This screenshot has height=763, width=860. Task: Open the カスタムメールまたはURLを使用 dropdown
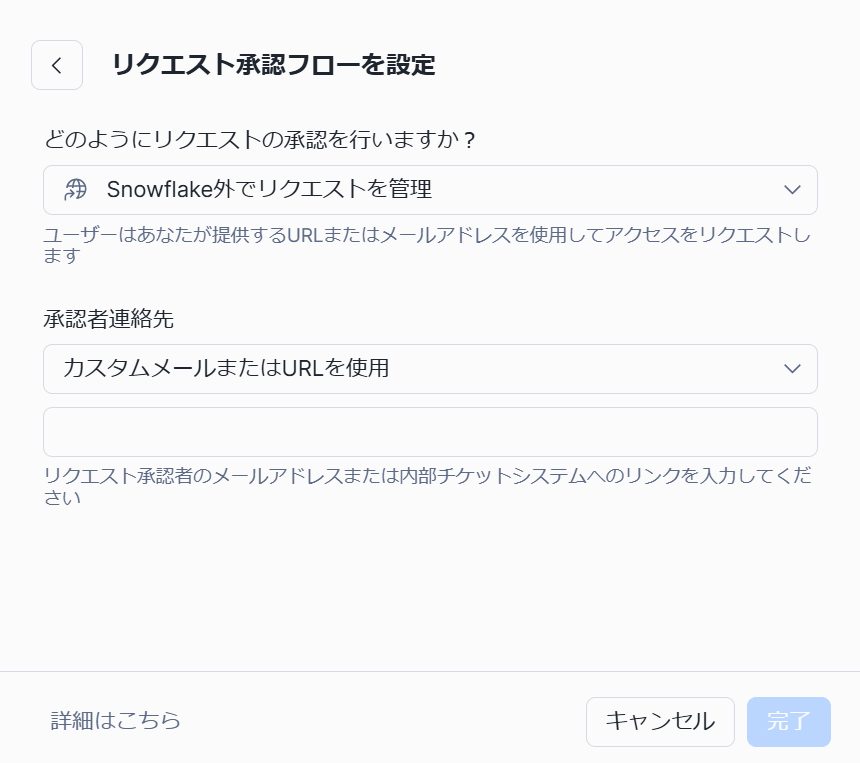coord(430,369)
